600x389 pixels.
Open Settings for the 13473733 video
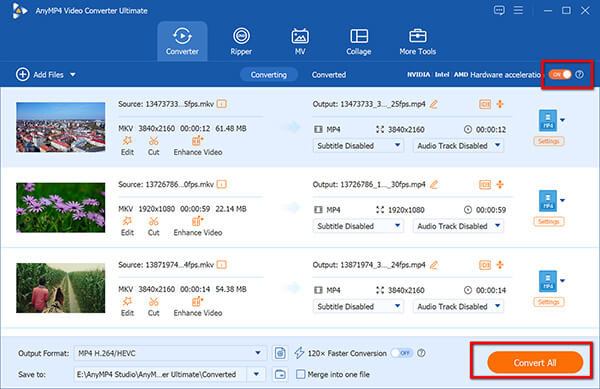549,141
